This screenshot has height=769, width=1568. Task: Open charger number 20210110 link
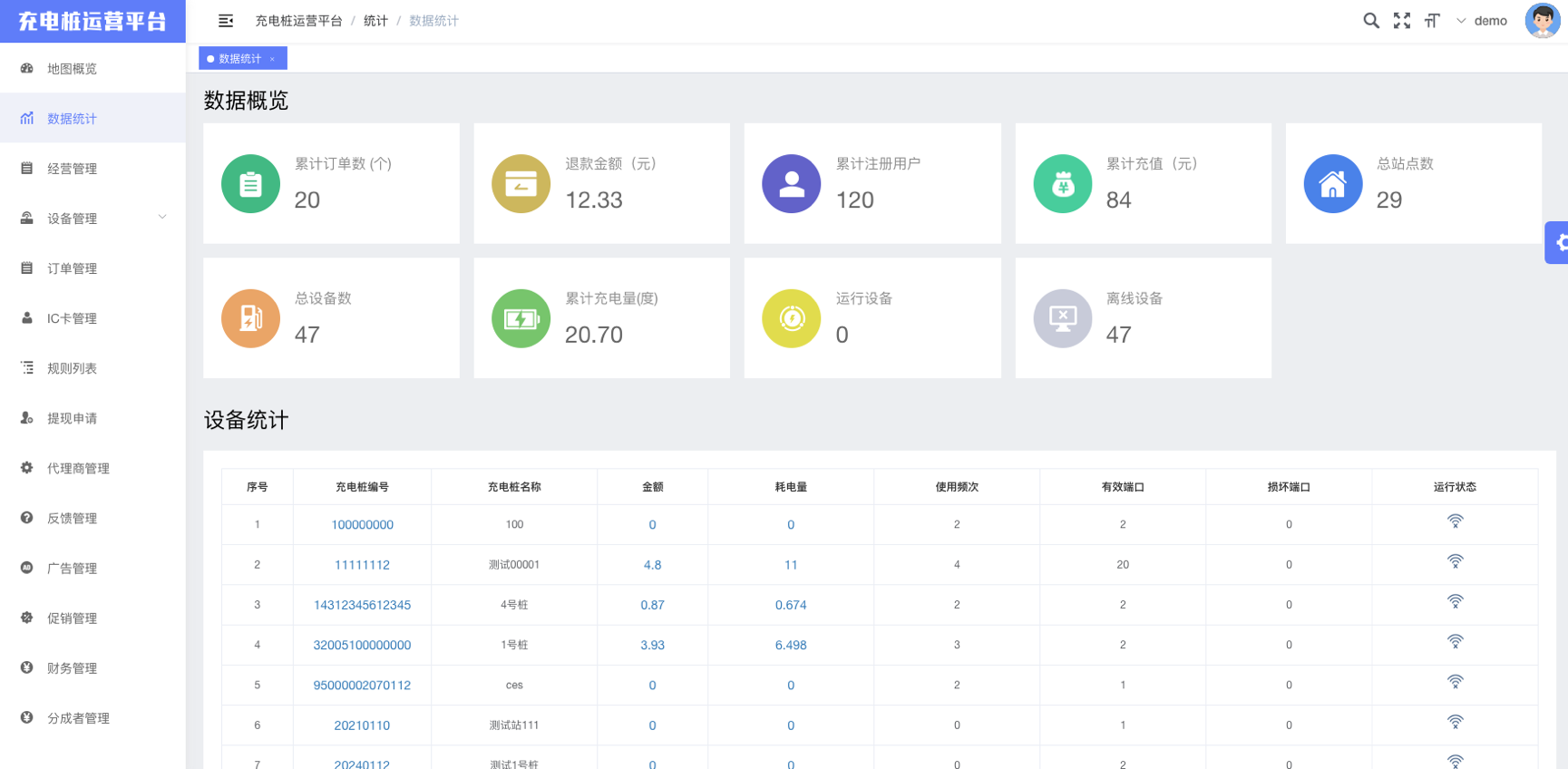point(362,725)
